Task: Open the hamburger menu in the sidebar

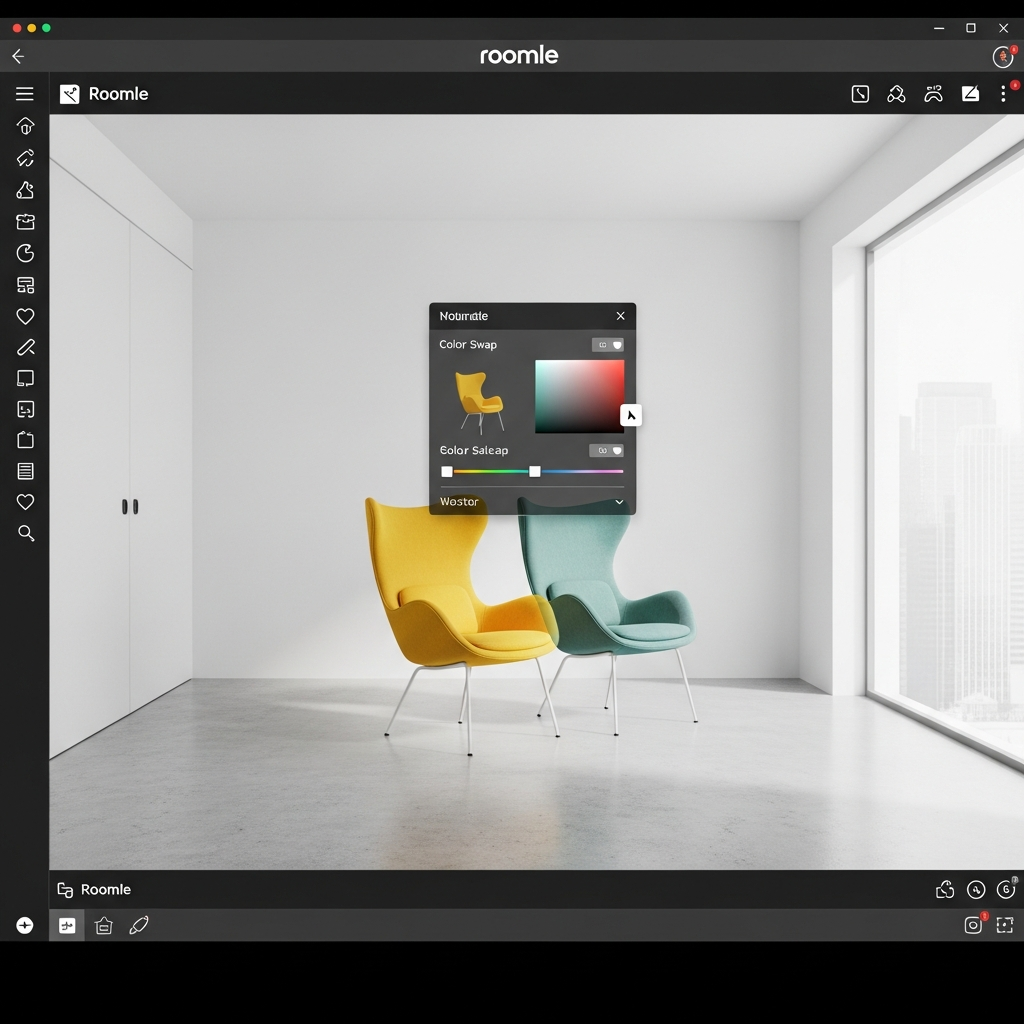Action: tap(25, 94)
